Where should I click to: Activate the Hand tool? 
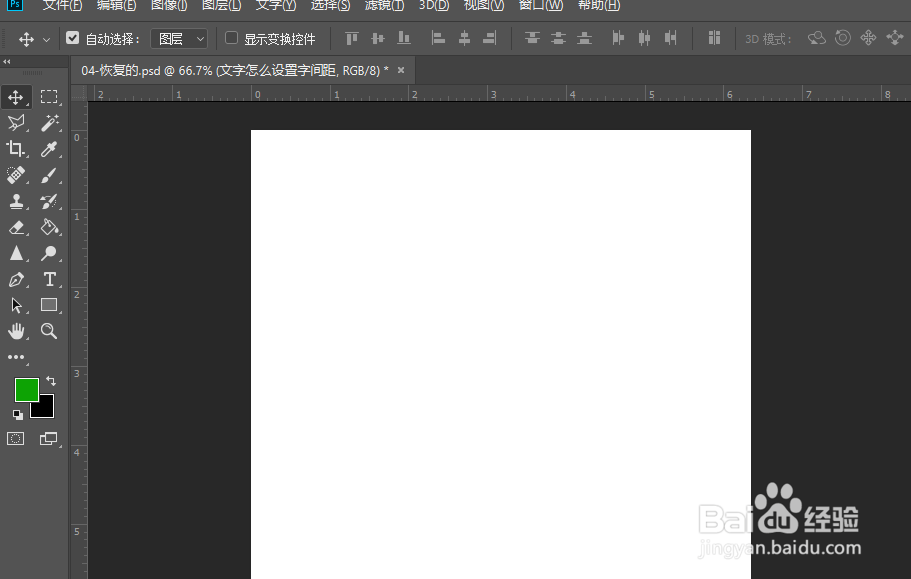click(16, 331)
